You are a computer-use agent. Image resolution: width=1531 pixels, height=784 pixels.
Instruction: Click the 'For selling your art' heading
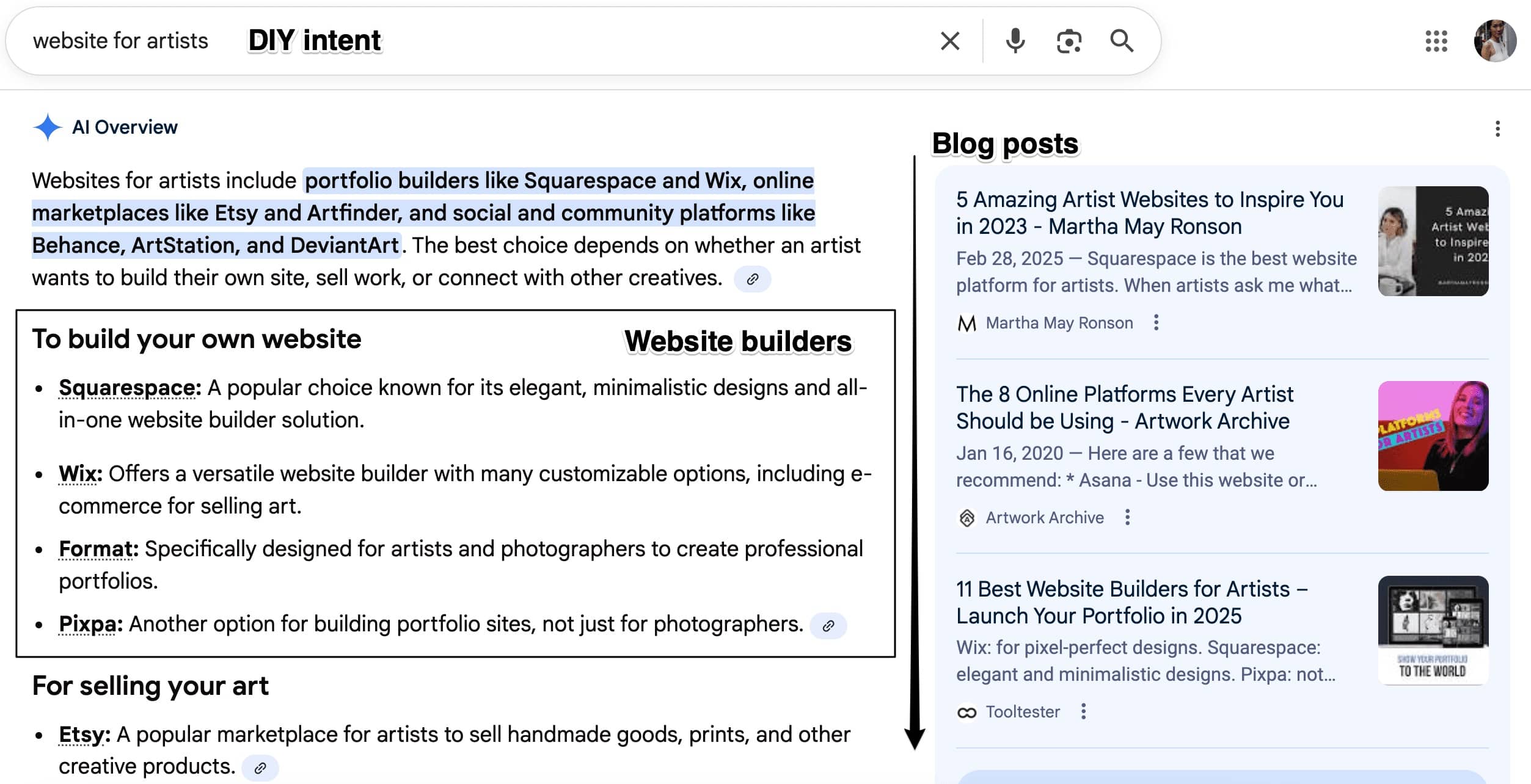point(150,686)
